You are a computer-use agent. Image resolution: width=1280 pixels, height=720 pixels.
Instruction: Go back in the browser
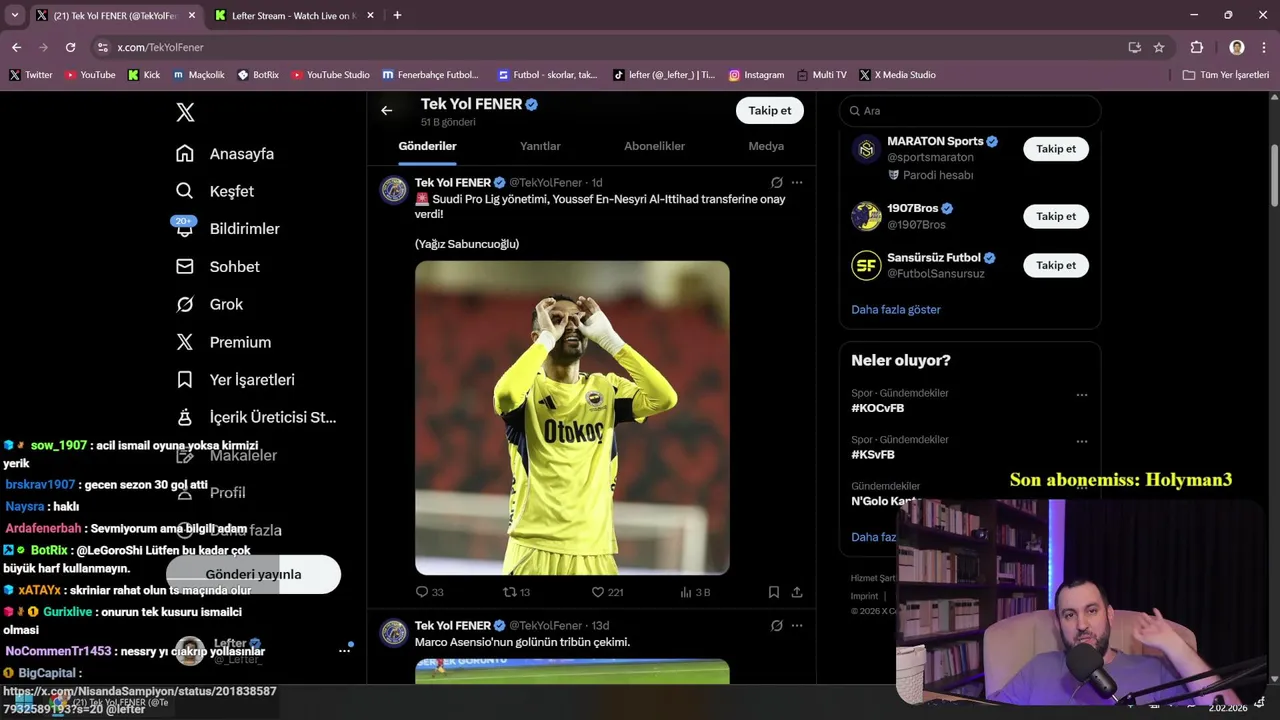(x=16, y=47)
